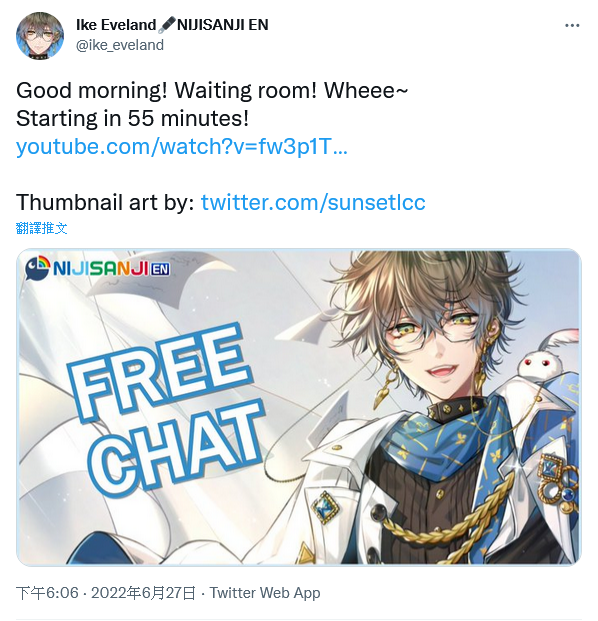Screen dimensions: 598x621
Task: Click the Twitter Web App source label
Action: point(265,593)
